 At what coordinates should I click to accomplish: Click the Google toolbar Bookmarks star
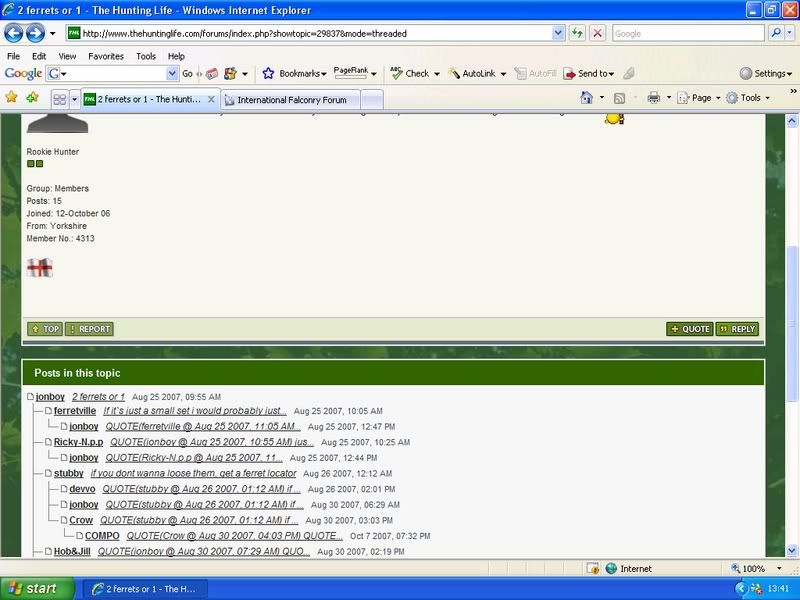[268, 73]
